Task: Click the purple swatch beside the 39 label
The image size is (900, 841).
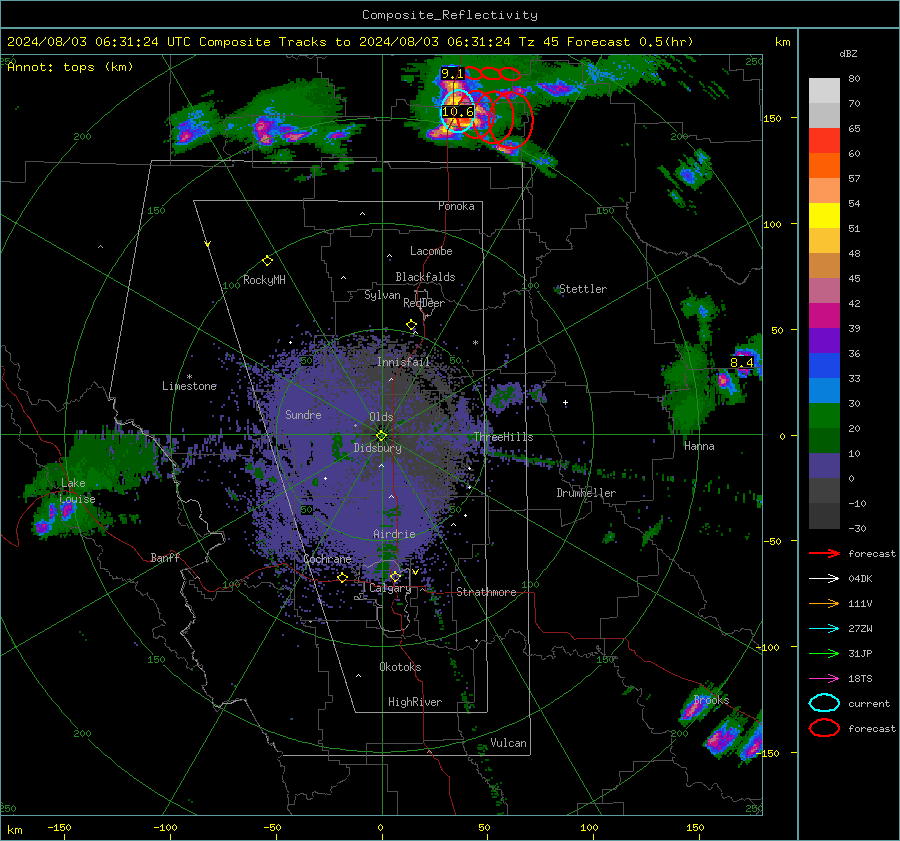Action: pos(824,340)
